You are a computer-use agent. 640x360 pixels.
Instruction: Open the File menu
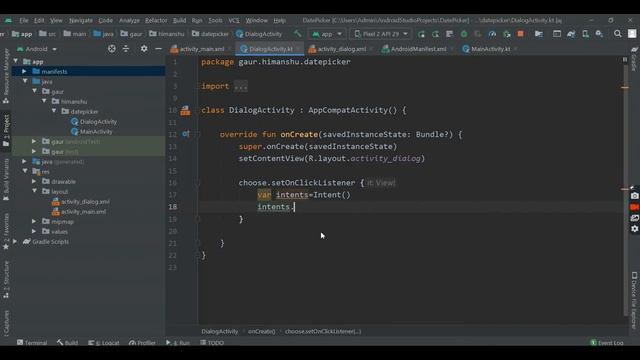pos(24,20)
